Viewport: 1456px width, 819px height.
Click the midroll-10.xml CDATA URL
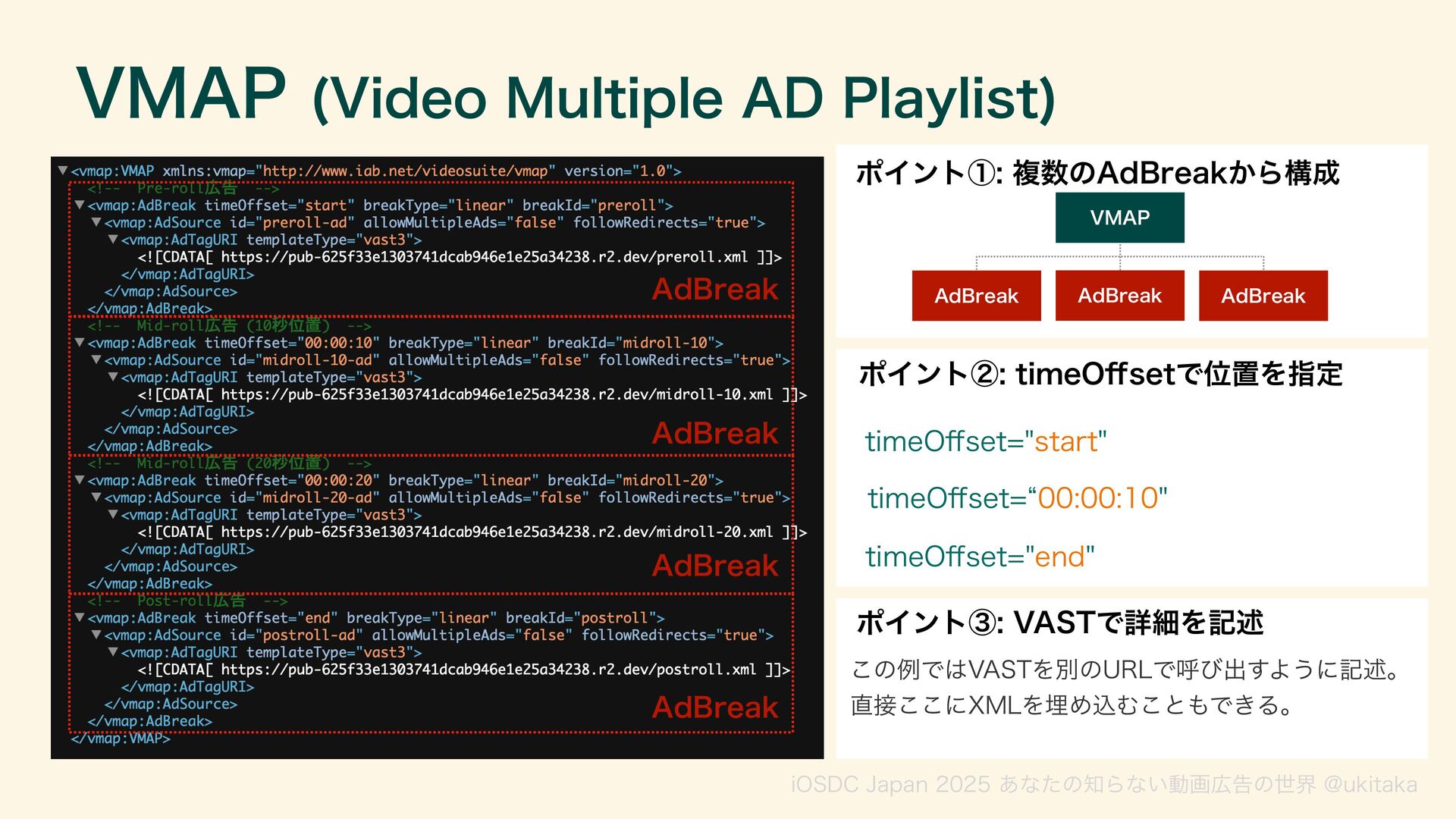(497, 394)
